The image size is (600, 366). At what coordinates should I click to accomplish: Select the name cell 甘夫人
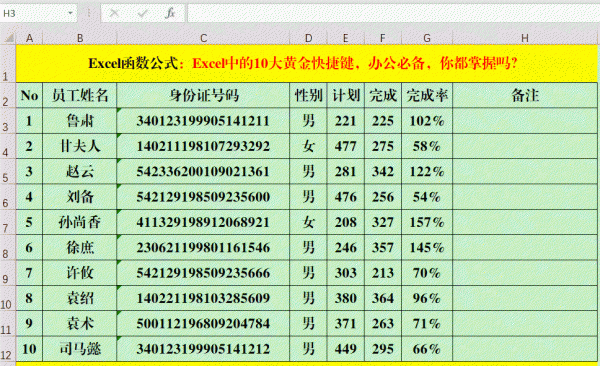[x=80, y=146]
